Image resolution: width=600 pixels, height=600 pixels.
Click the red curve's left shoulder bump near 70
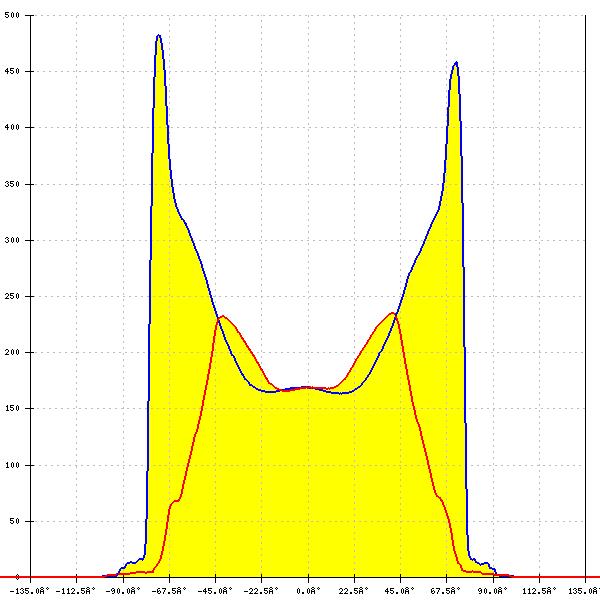point(175,501)
